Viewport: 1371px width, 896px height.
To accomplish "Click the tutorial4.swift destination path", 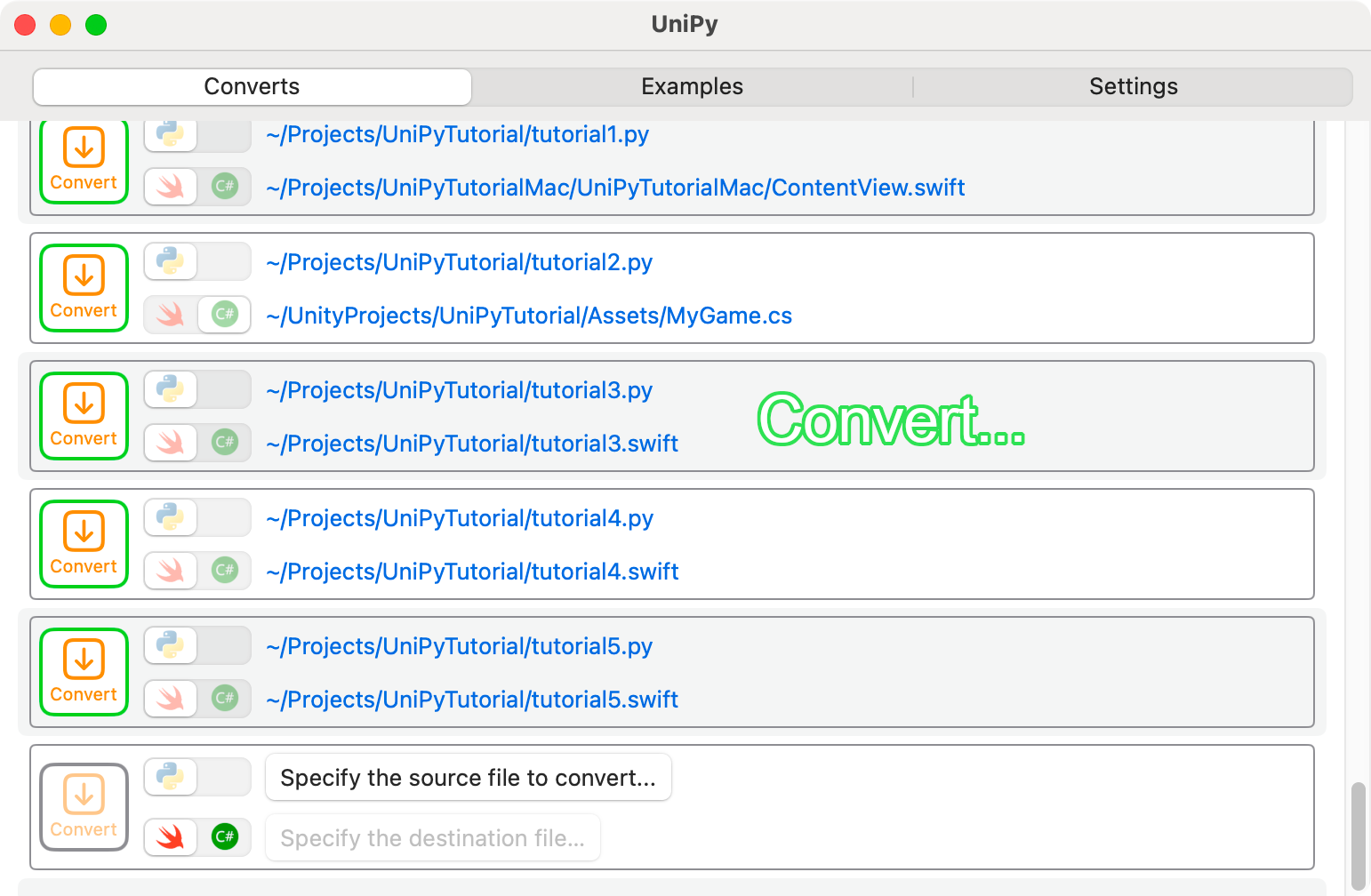I will 473,571.
